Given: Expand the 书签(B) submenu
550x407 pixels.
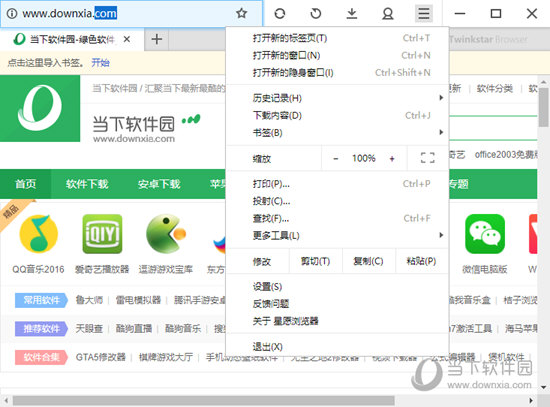Looking at the screenshot, I should [x=337, y=132].
